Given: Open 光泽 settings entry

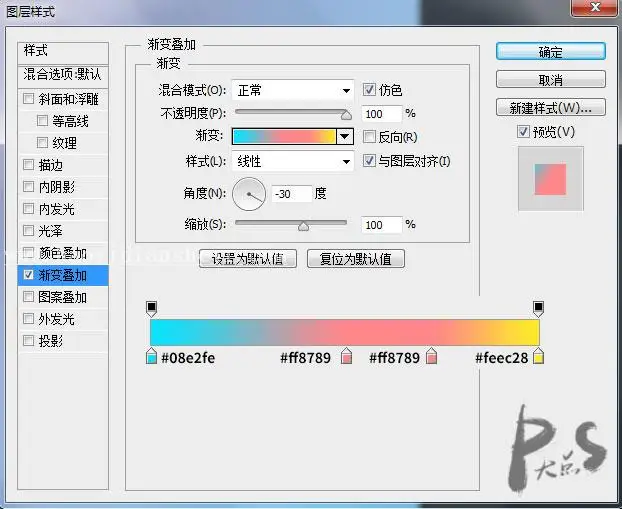Looking at the screenshot, I should click(50, 231).
